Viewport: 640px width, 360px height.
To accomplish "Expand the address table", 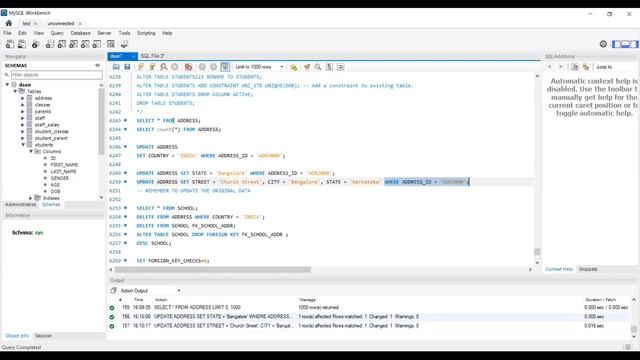I will (23, 98).
